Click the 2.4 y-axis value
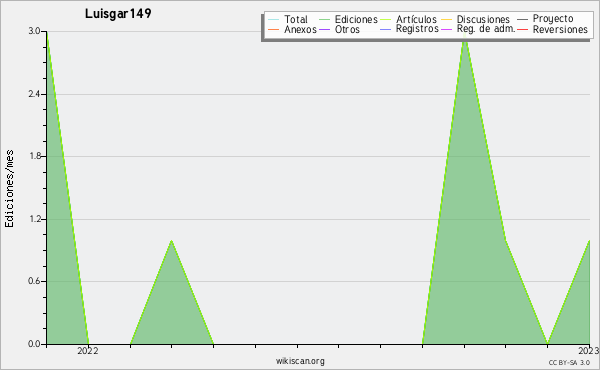 [34, 94]
